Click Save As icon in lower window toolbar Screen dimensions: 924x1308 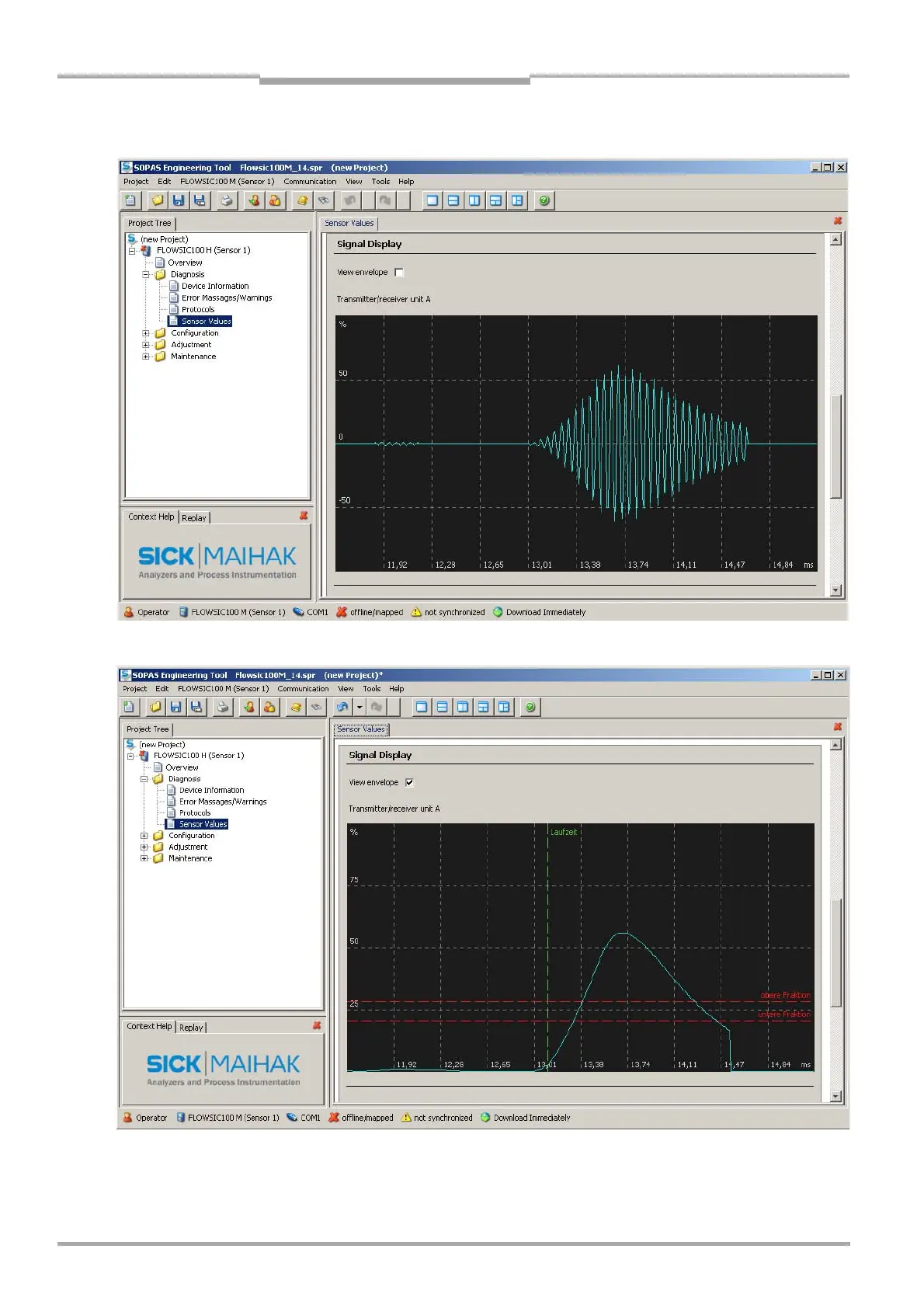[x=196, y=707]
